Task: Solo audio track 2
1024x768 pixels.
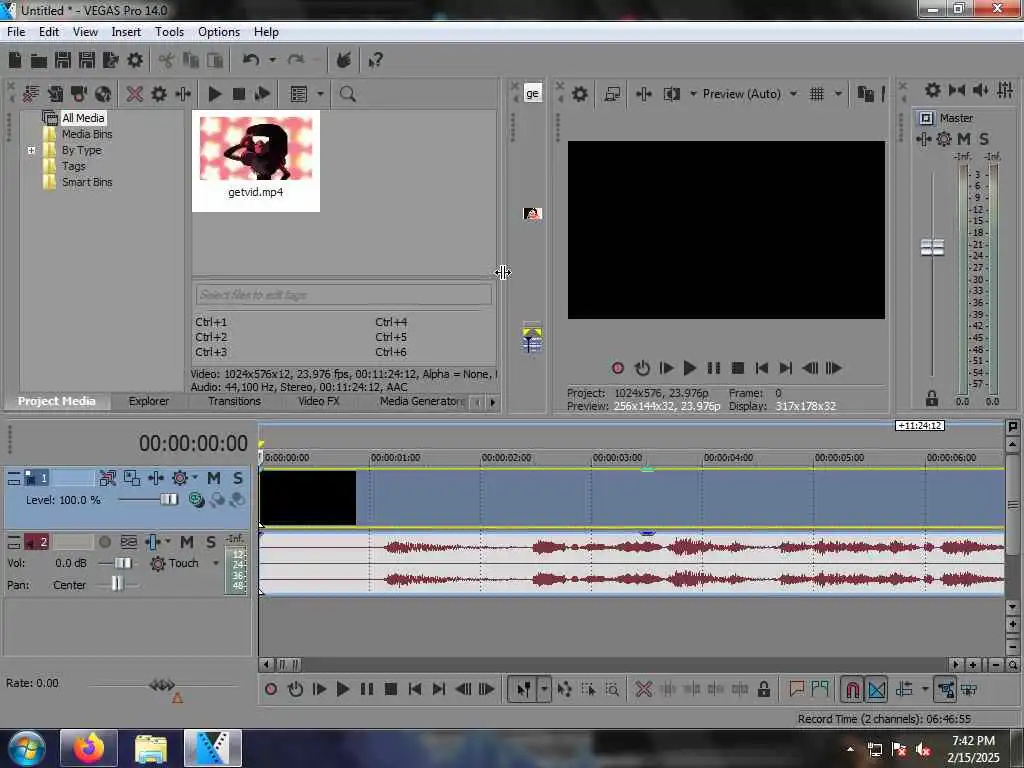Action: (210, 541)
